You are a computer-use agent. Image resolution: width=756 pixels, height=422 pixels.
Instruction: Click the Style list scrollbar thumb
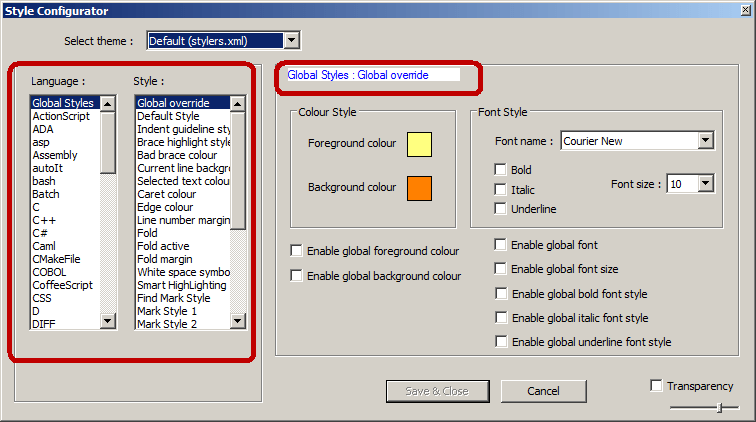pyautogui.click(x=237, y=170)
